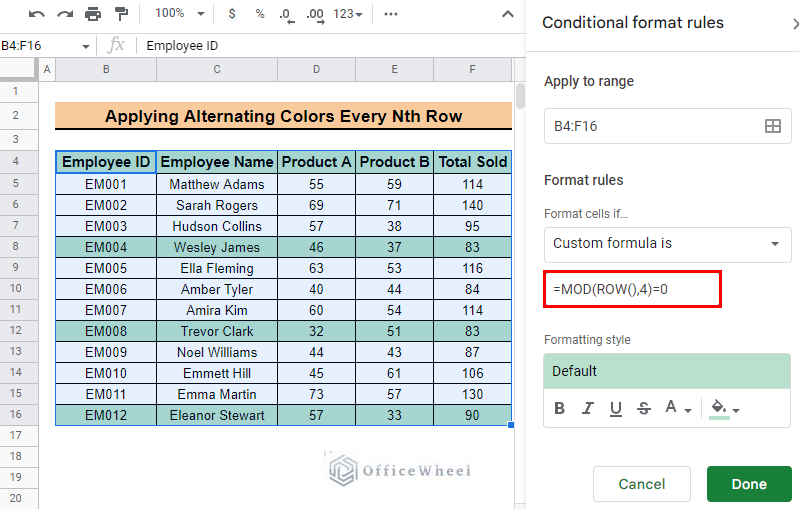Viewport: 799px width, 509px height.
Task: Click the Employee ID header cell
Action: pos(106,162)
